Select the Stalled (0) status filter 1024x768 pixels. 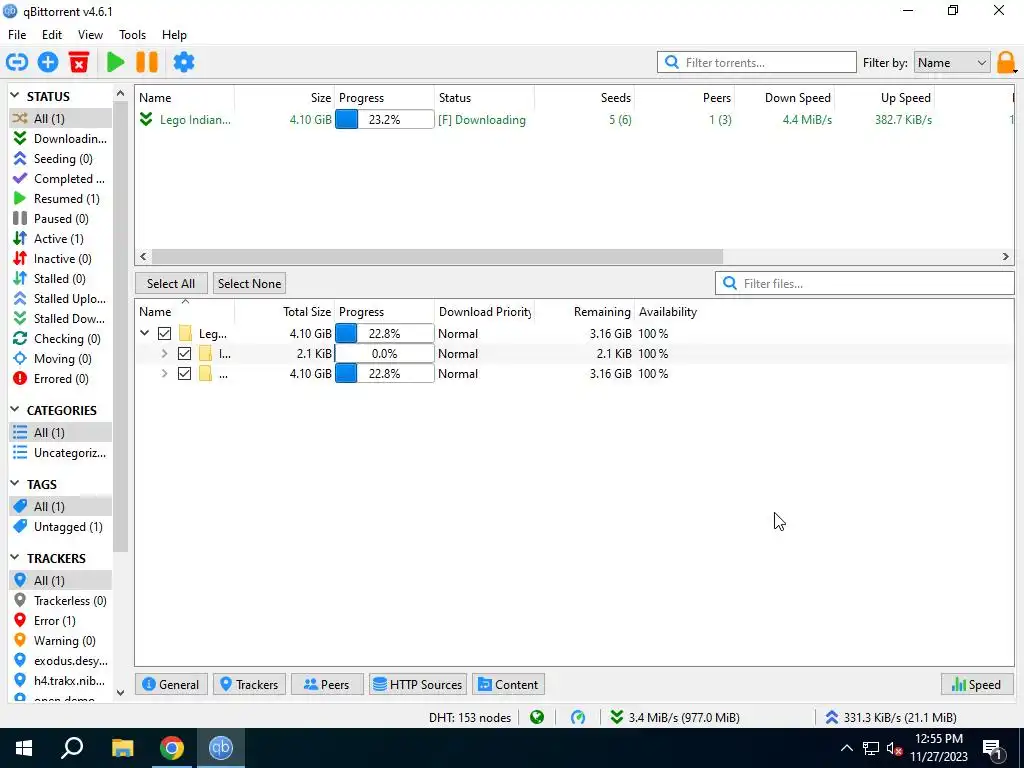60,279
